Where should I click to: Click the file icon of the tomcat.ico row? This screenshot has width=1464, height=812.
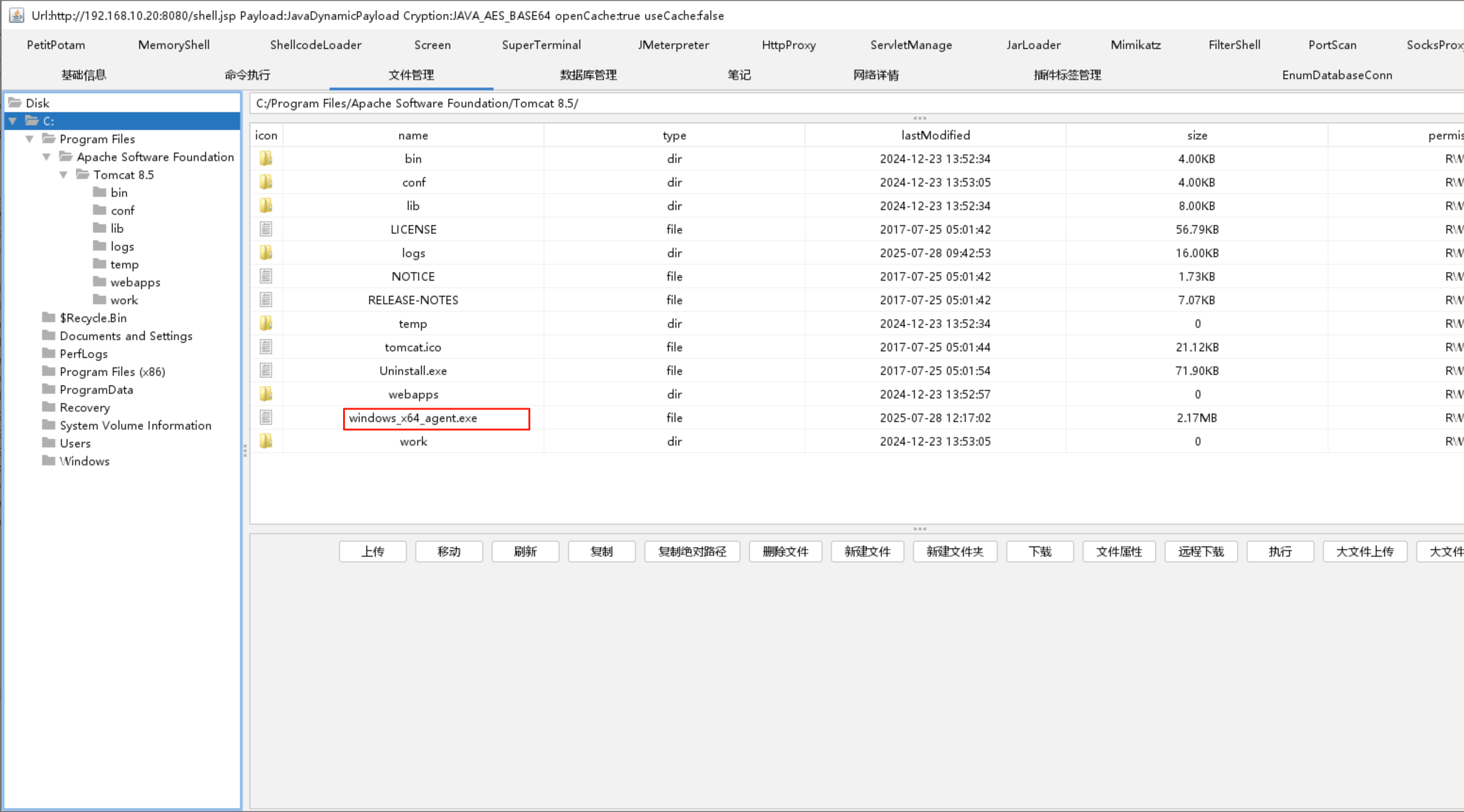click(x=266, y=347)
